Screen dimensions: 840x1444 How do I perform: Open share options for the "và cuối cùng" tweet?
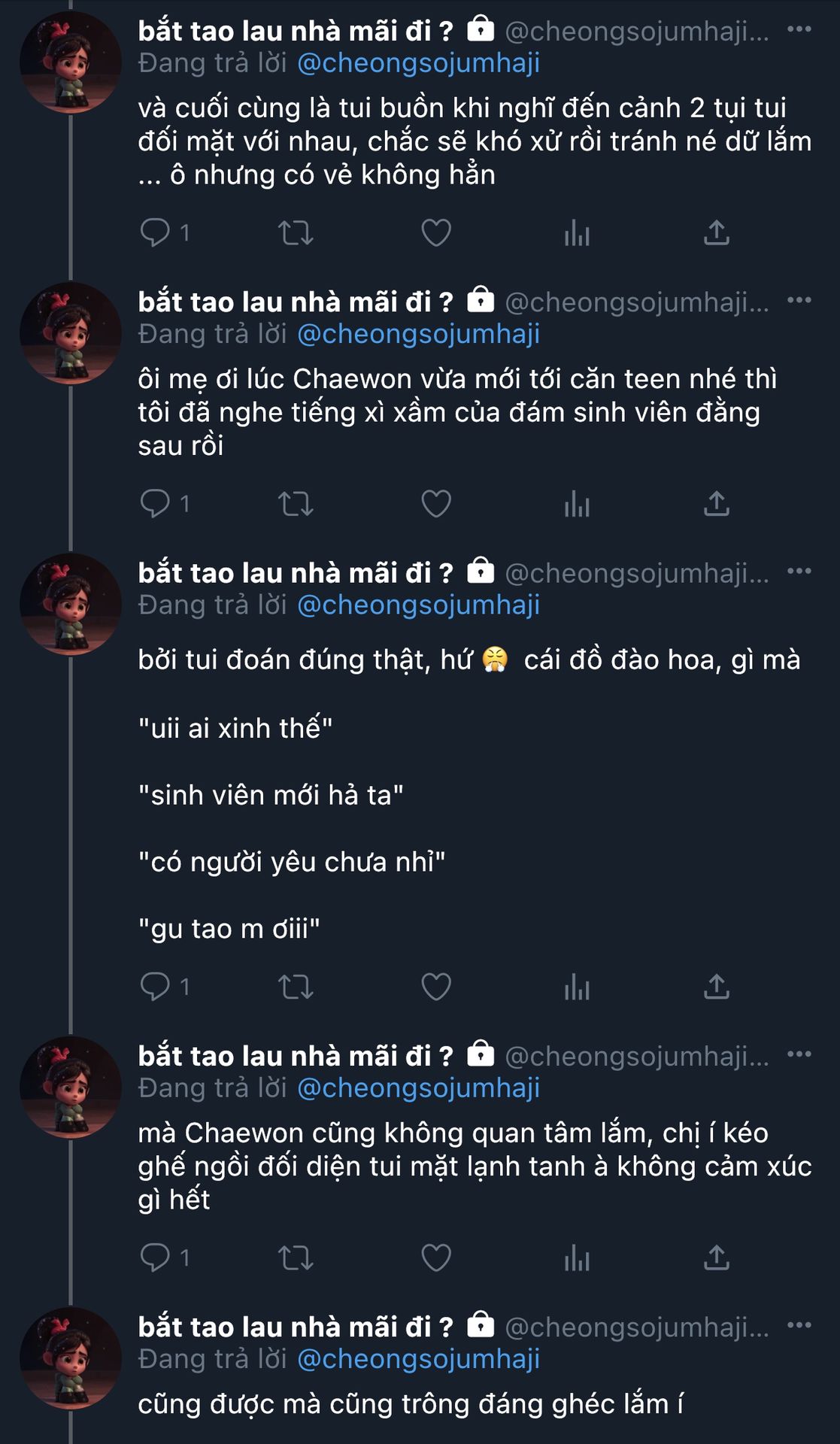(x=716, y=233)
